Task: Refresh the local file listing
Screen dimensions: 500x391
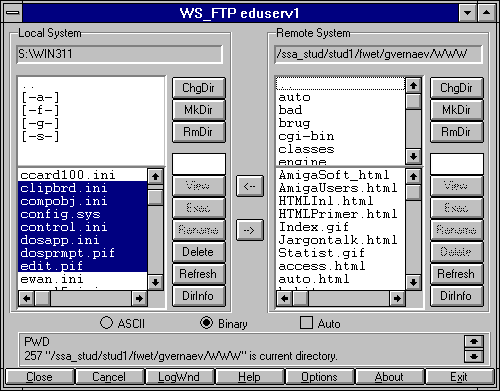Action: tap(199, 274)
